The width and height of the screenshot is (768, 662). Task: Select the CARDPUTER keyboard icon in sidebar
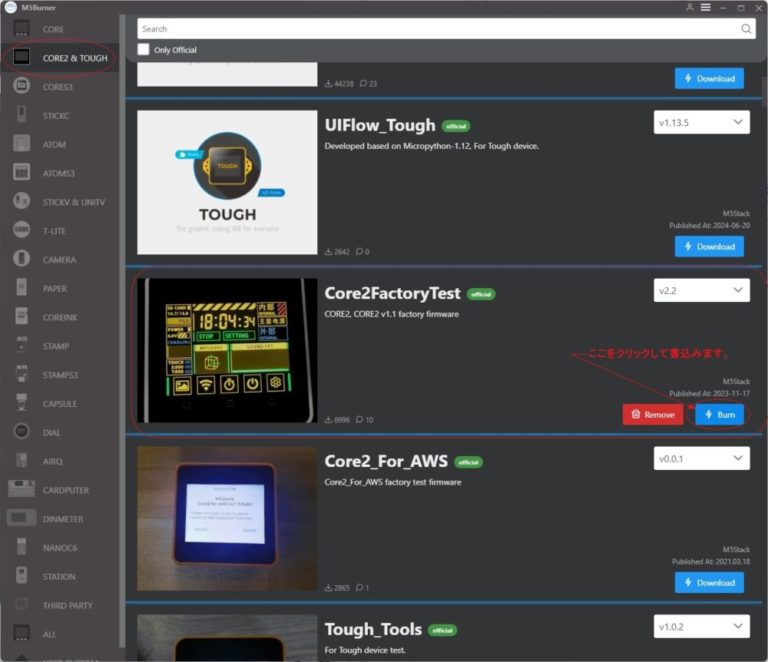point(22,490)
